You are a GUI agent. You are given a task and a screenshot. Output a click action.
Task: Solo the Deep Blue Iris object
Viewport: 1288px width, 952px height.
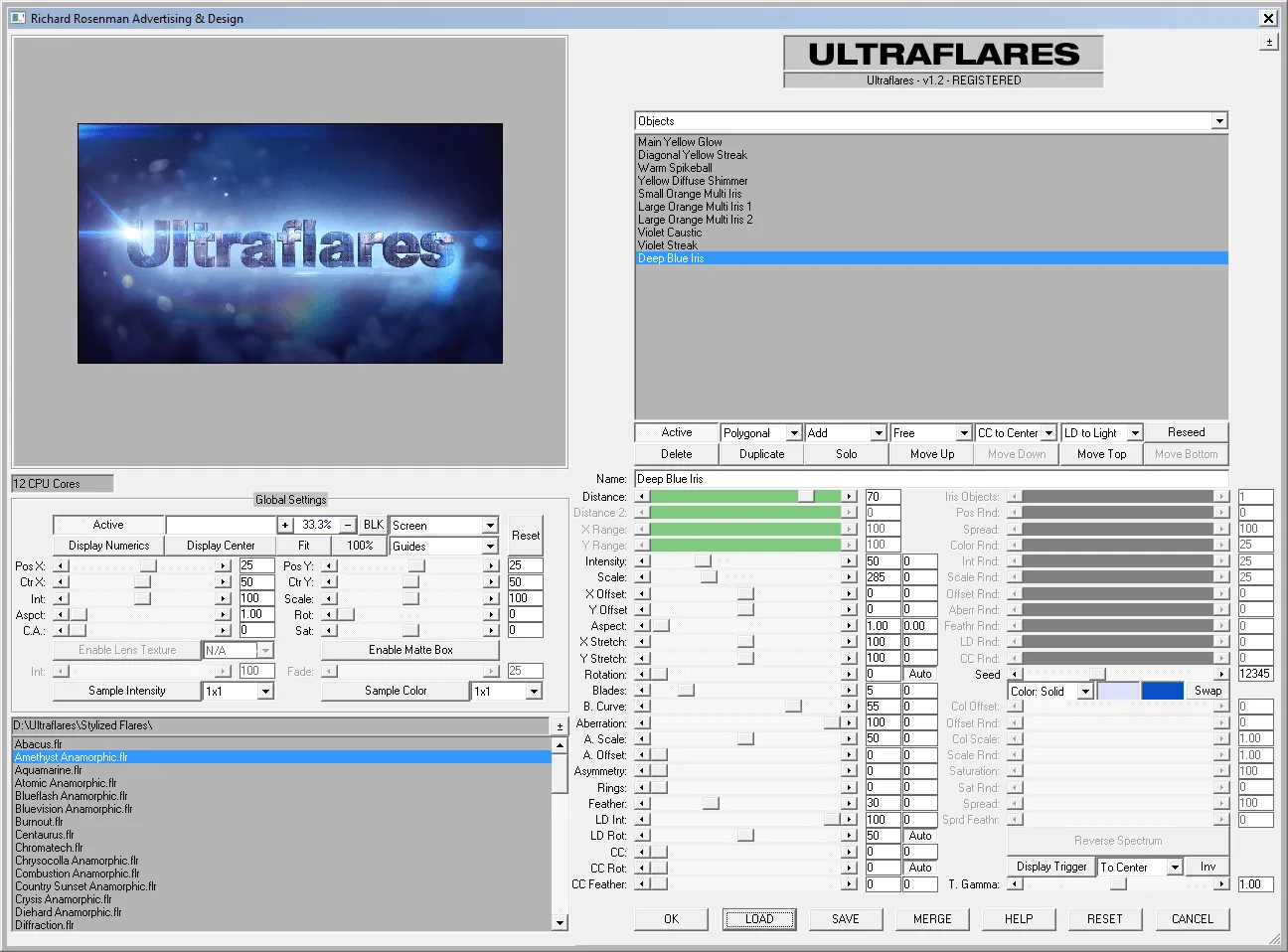click(x=846, y=454)
